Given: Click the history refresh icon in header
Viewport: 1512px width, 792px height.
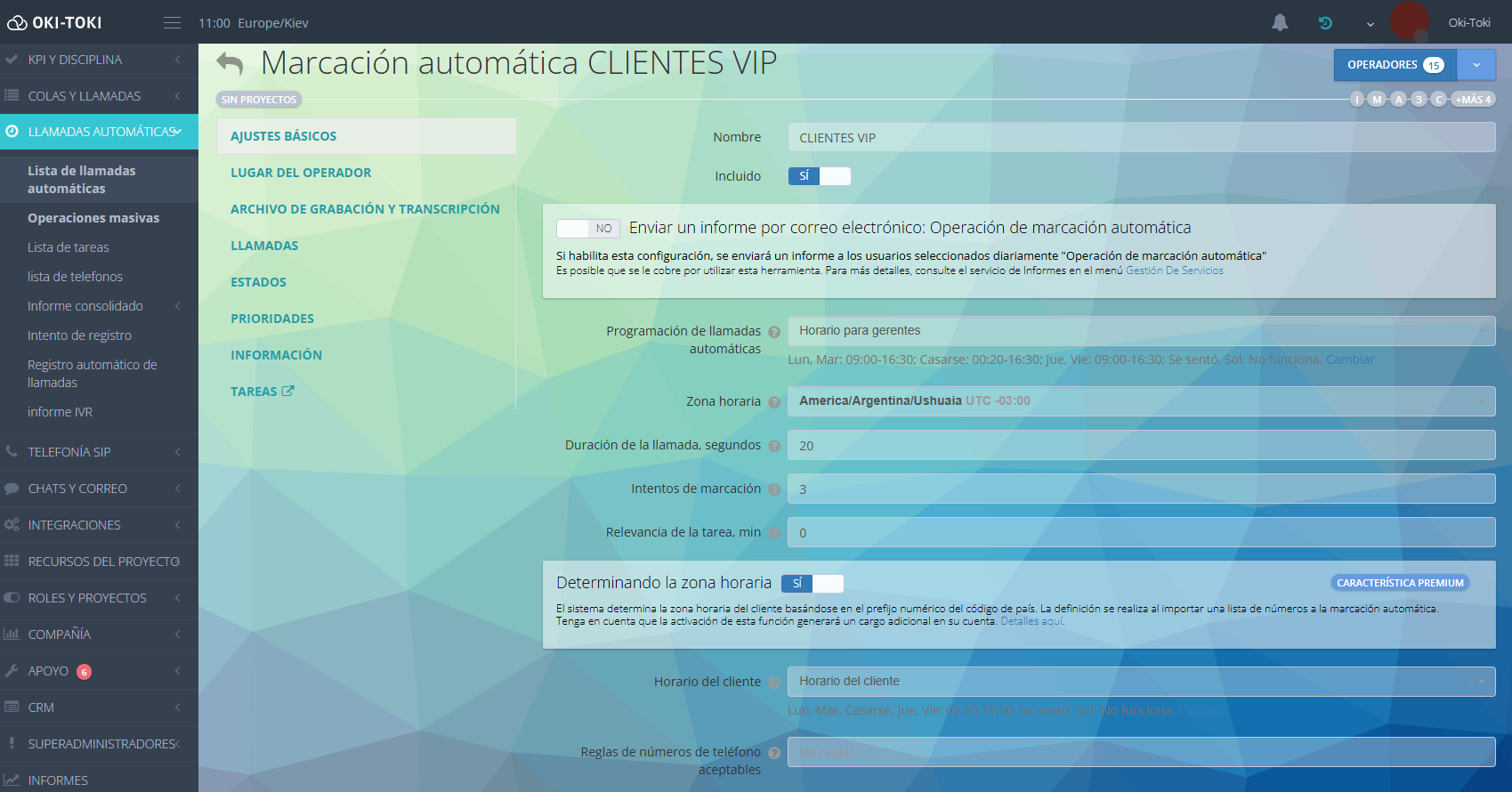Looking at the screenshot, I should coord(1325,23).
